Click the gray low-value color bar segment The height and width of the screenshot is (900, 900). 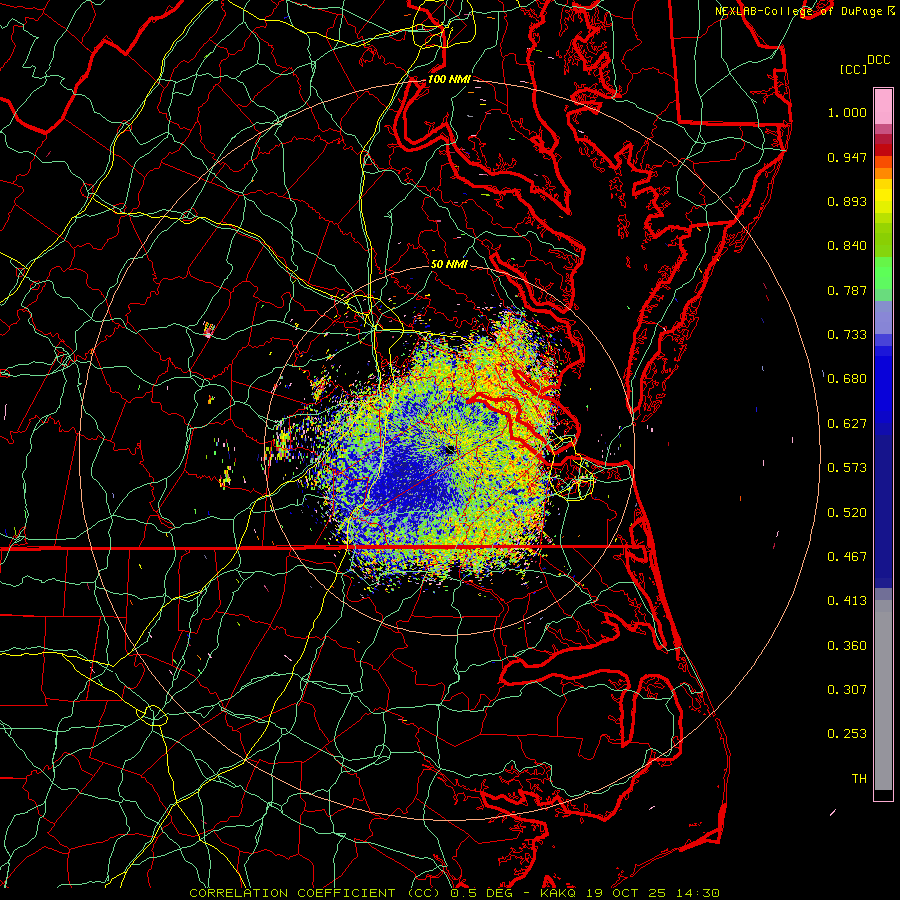(883, 695)
